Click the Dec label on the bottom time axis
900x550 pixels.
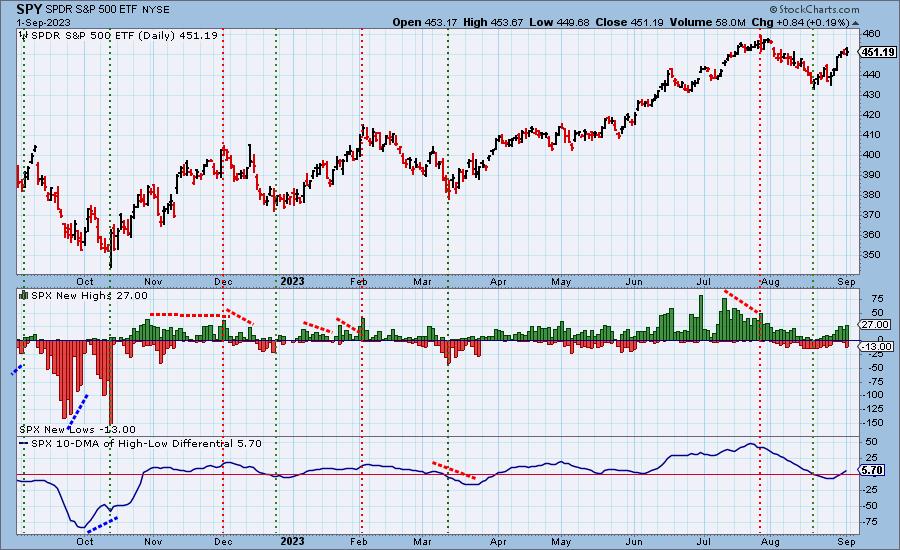pyautogui.click(x=223, y=541)
